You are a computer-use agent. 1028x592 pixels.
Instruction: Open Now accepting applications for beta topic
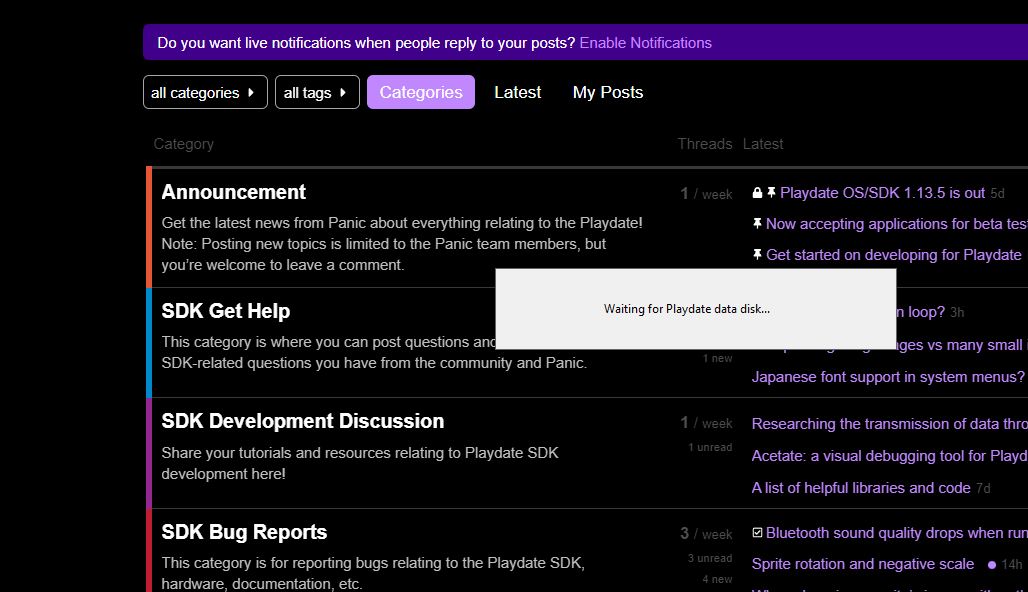(896, 224)
